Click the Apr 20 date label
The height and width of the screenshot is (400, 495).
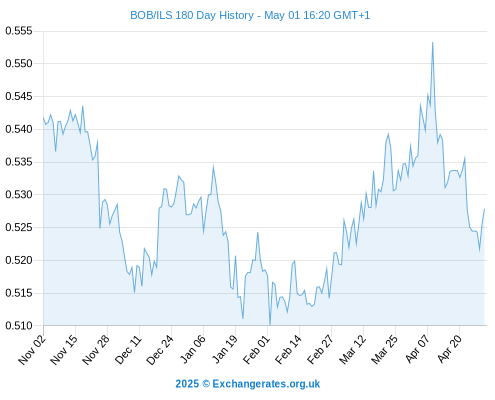point(449,350)
